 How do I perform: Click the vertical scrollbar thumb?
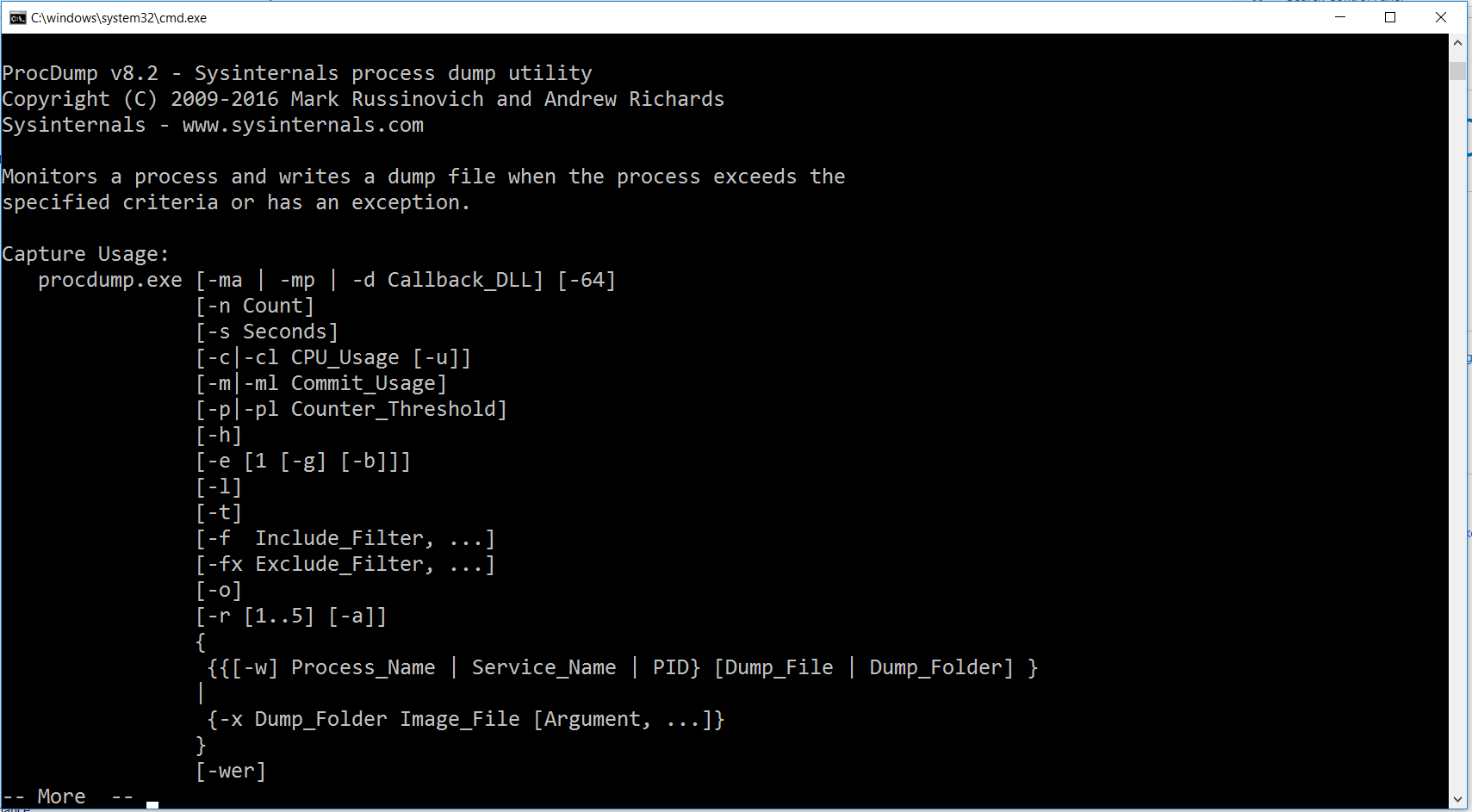tap(1457, 71)
